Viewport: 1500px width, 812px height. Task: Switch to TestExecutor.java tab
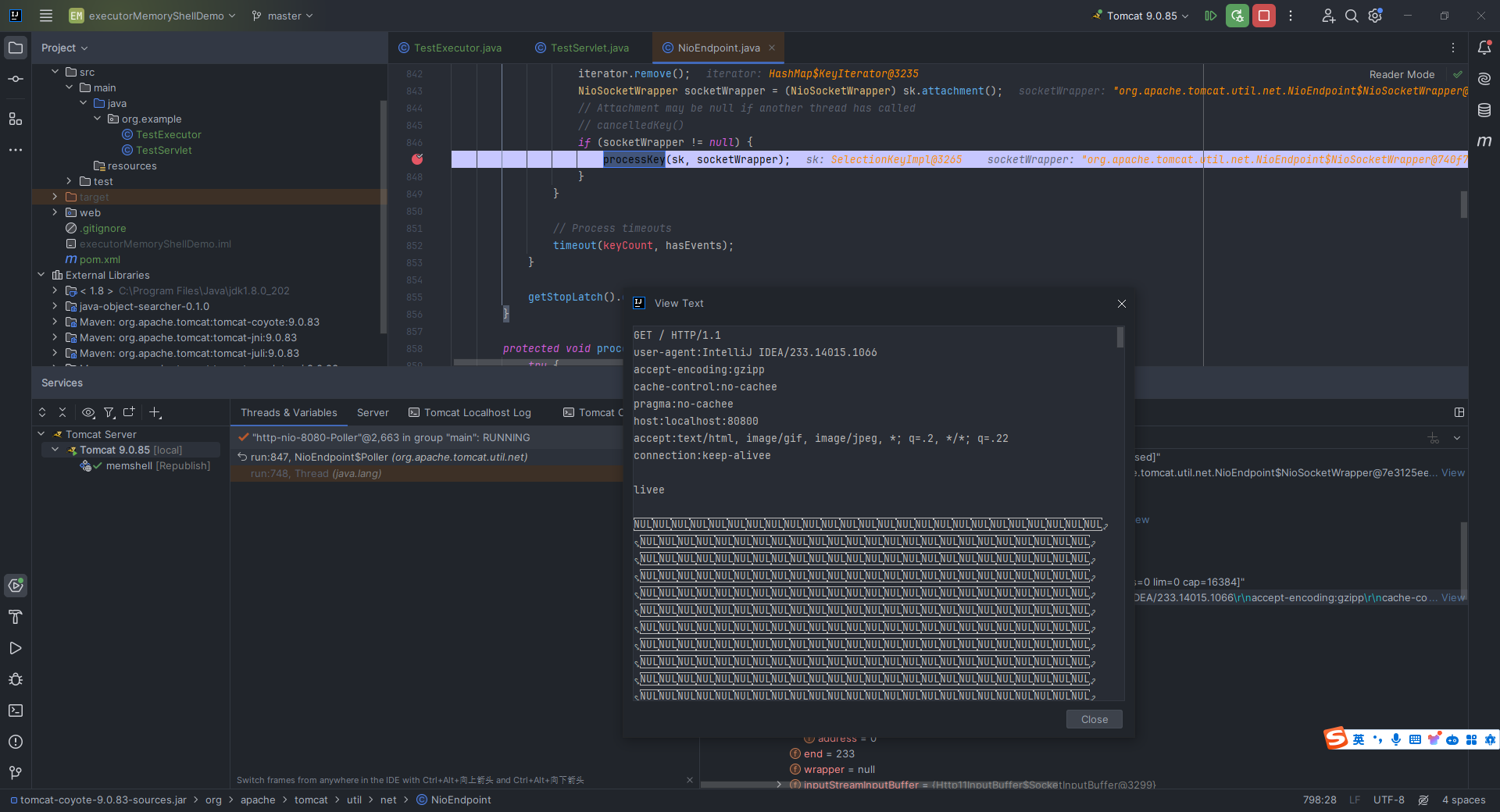click(450, 48)
